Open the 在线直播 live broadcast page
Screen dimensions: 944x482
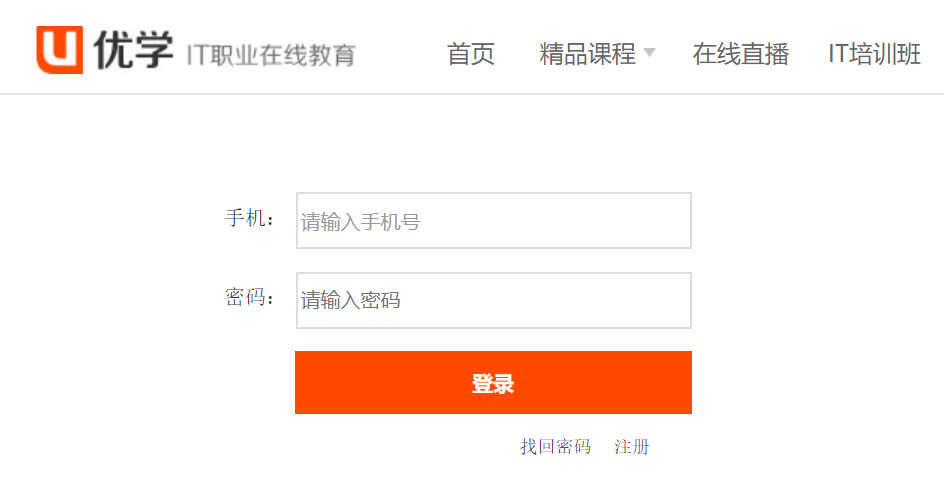point(741,54)
